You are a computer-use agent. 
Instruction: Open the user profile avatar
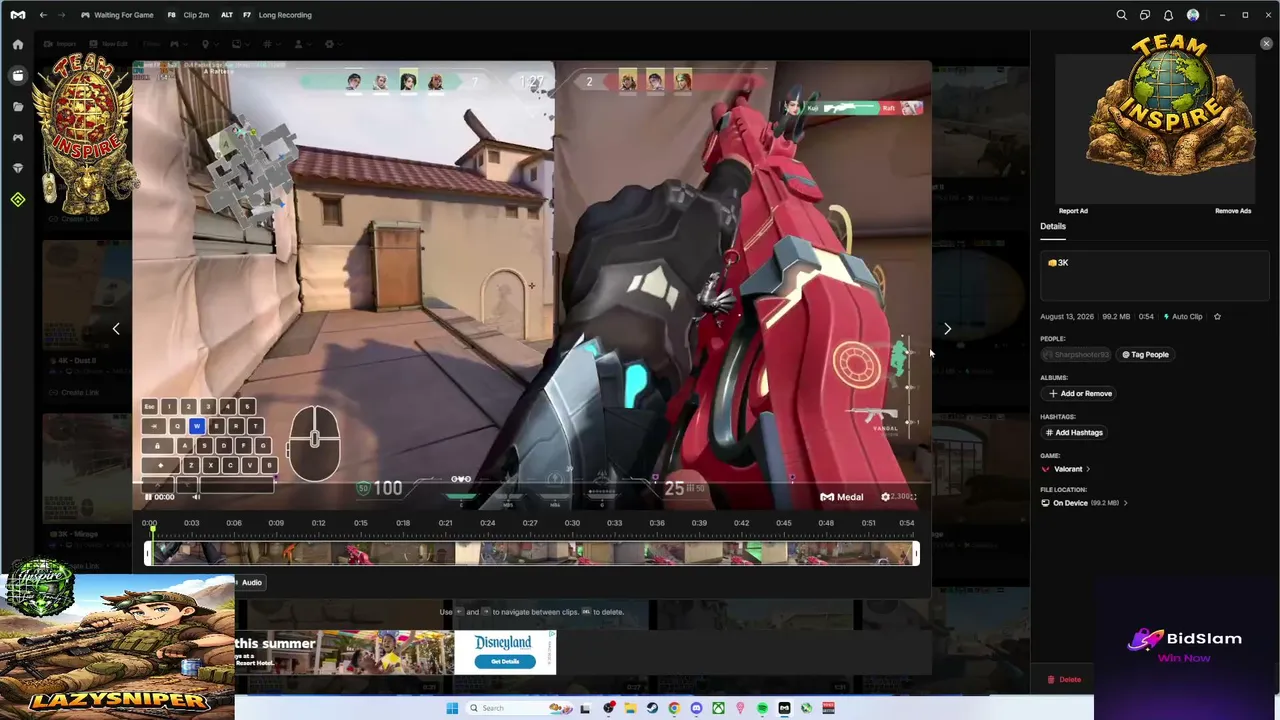[1193, 15]
